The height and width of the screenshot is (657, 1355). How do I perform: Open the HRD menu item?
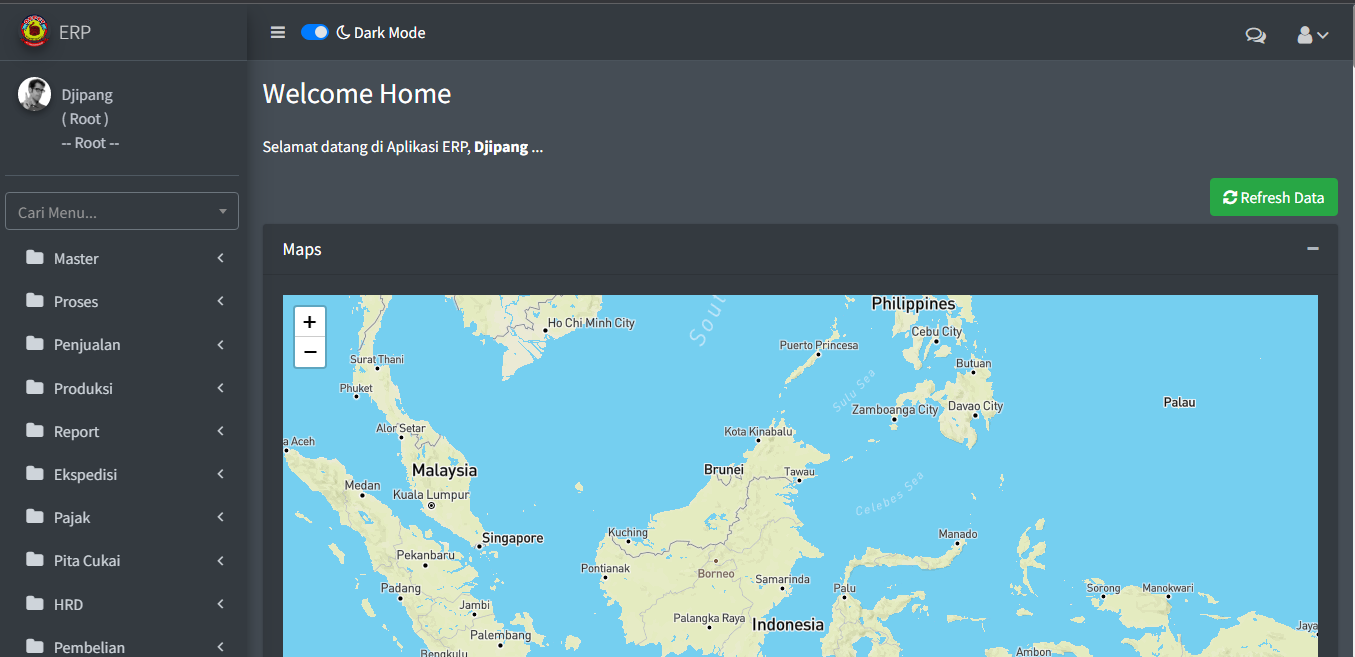click(68, 604)
